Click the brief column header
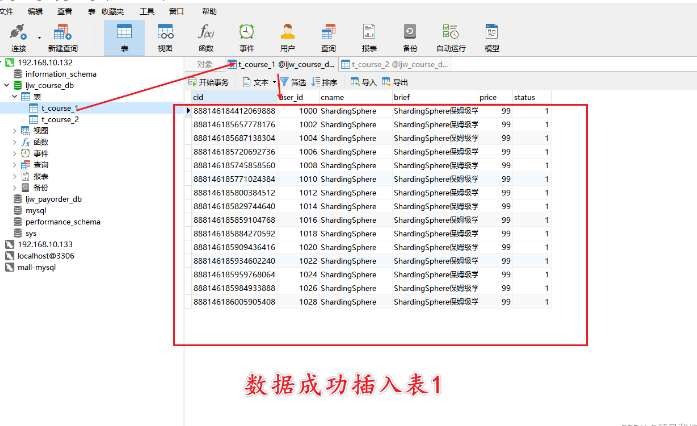Image resolution: width=697 pixels, height=426 pixels. [x=435, y=97]
